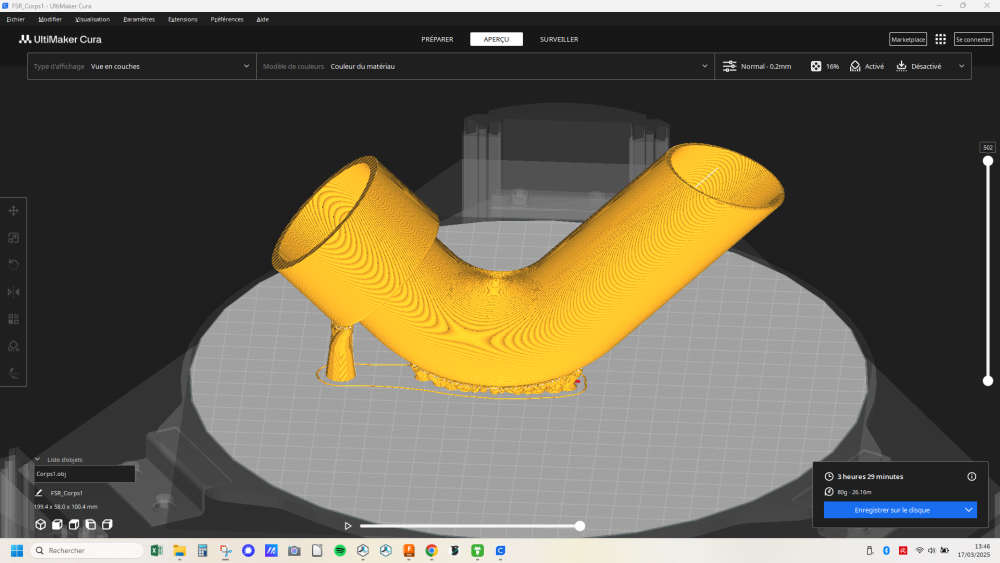Select the Scale tool in left toolbar
This screenshot has width=1000, height=563.
pos(14,238)
